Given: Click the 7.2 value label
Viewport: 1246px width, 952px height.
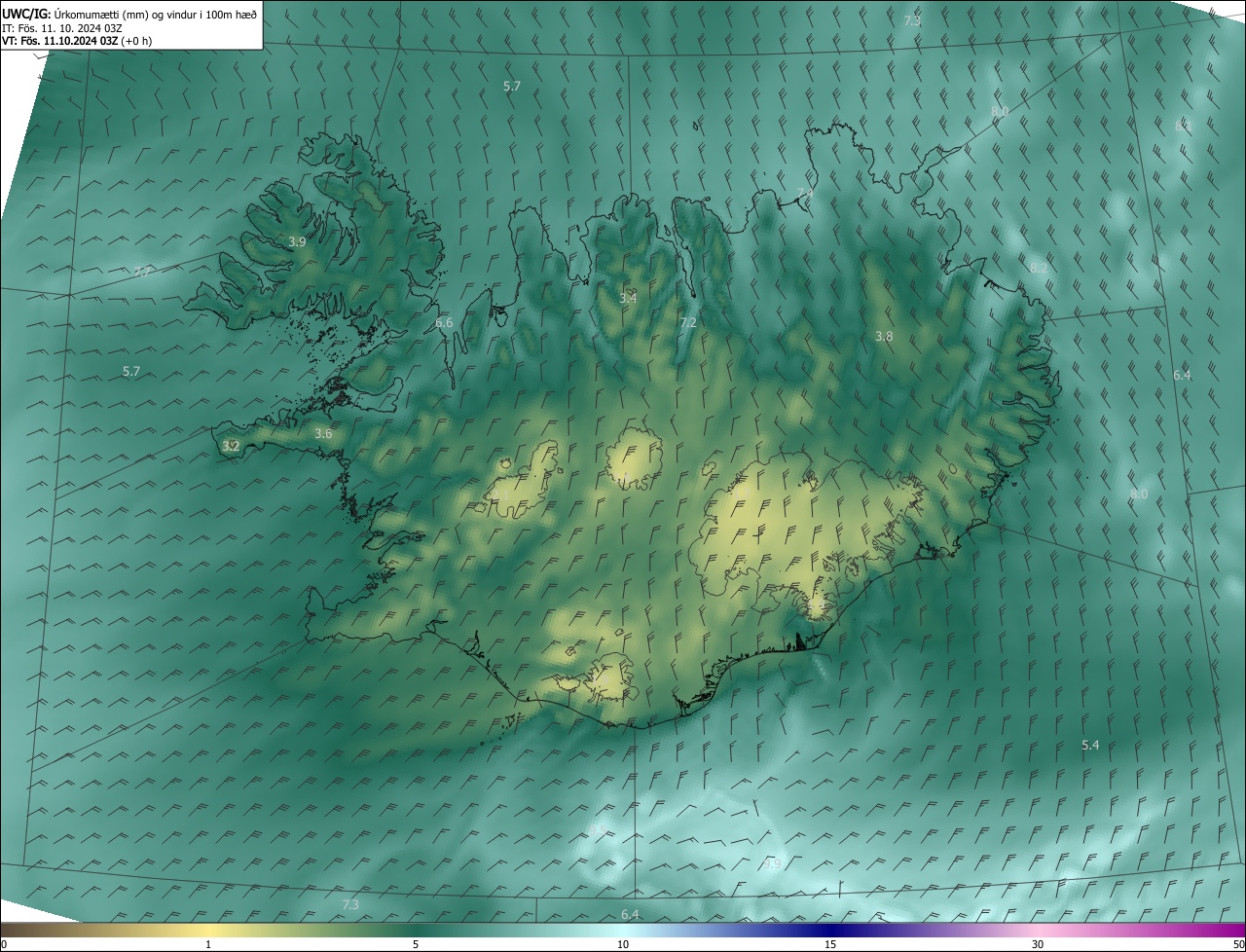Looking at the screenshot, I should (688, 322).
